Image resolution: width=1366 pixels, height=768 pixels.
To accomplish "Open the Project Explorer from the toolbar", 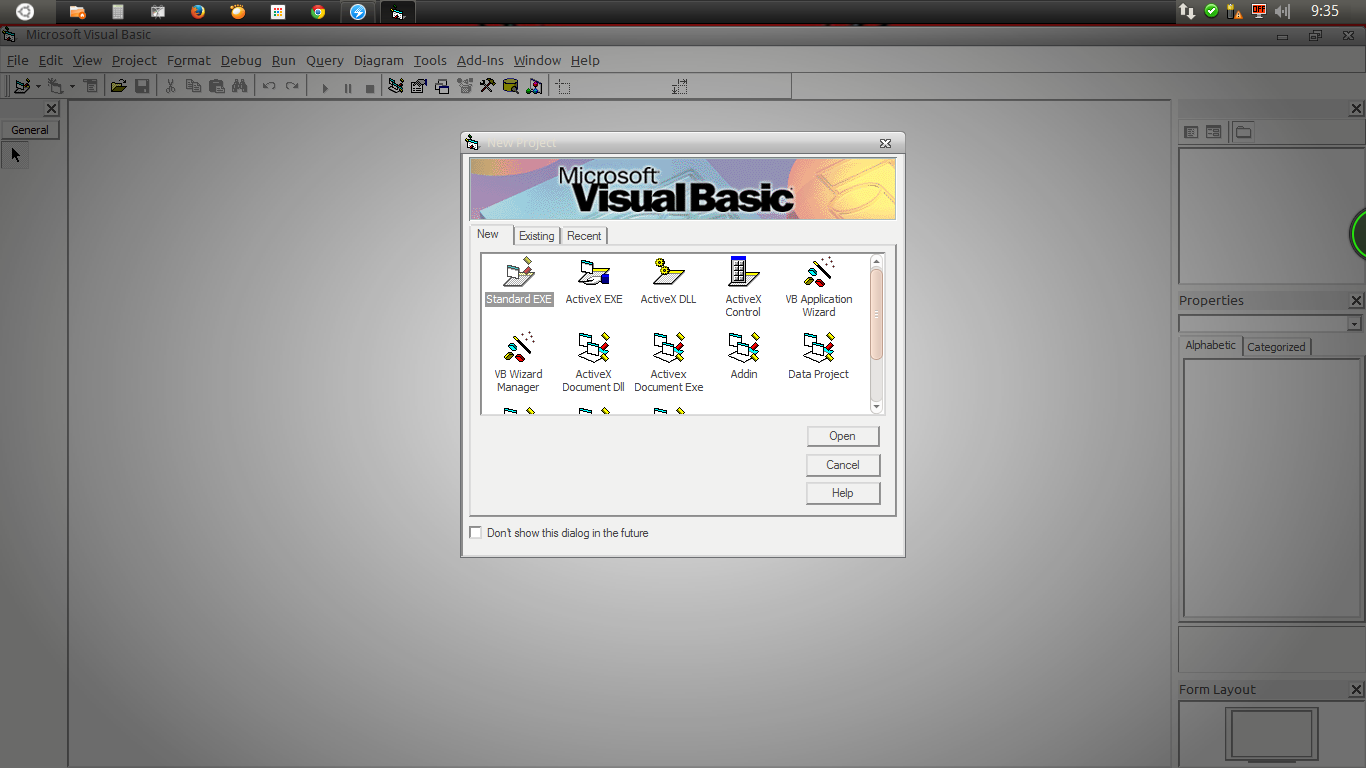I will coord(396,87).
